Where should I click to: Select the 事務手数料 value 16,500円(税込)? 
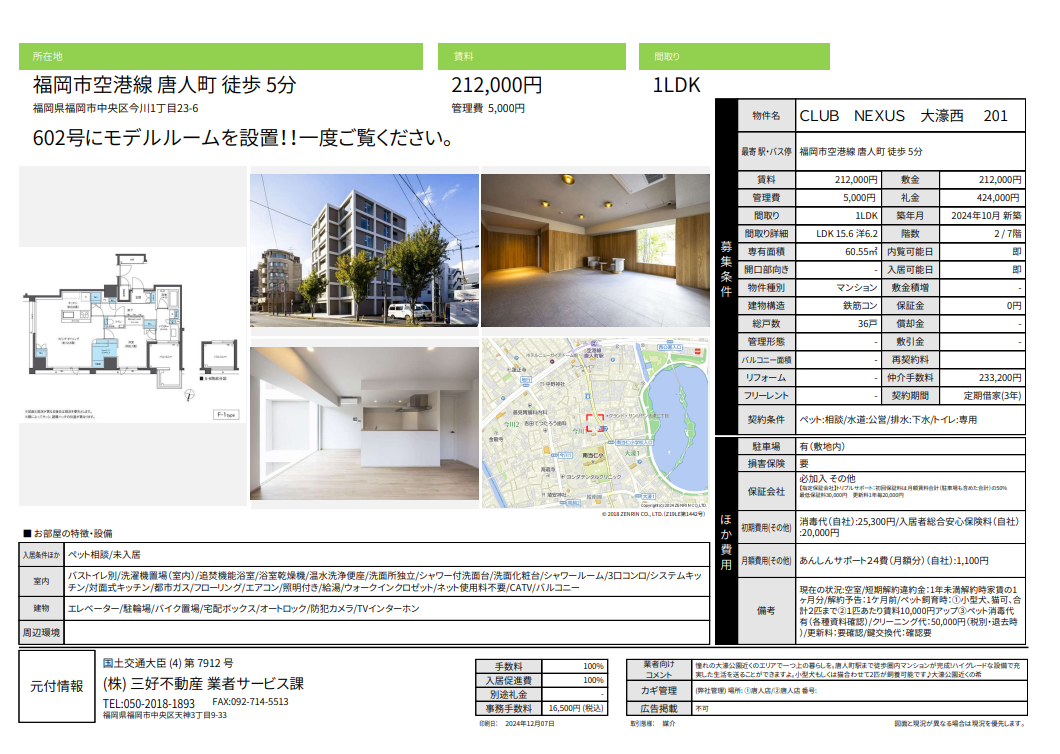pyautogui.click(x=575, y=709)
